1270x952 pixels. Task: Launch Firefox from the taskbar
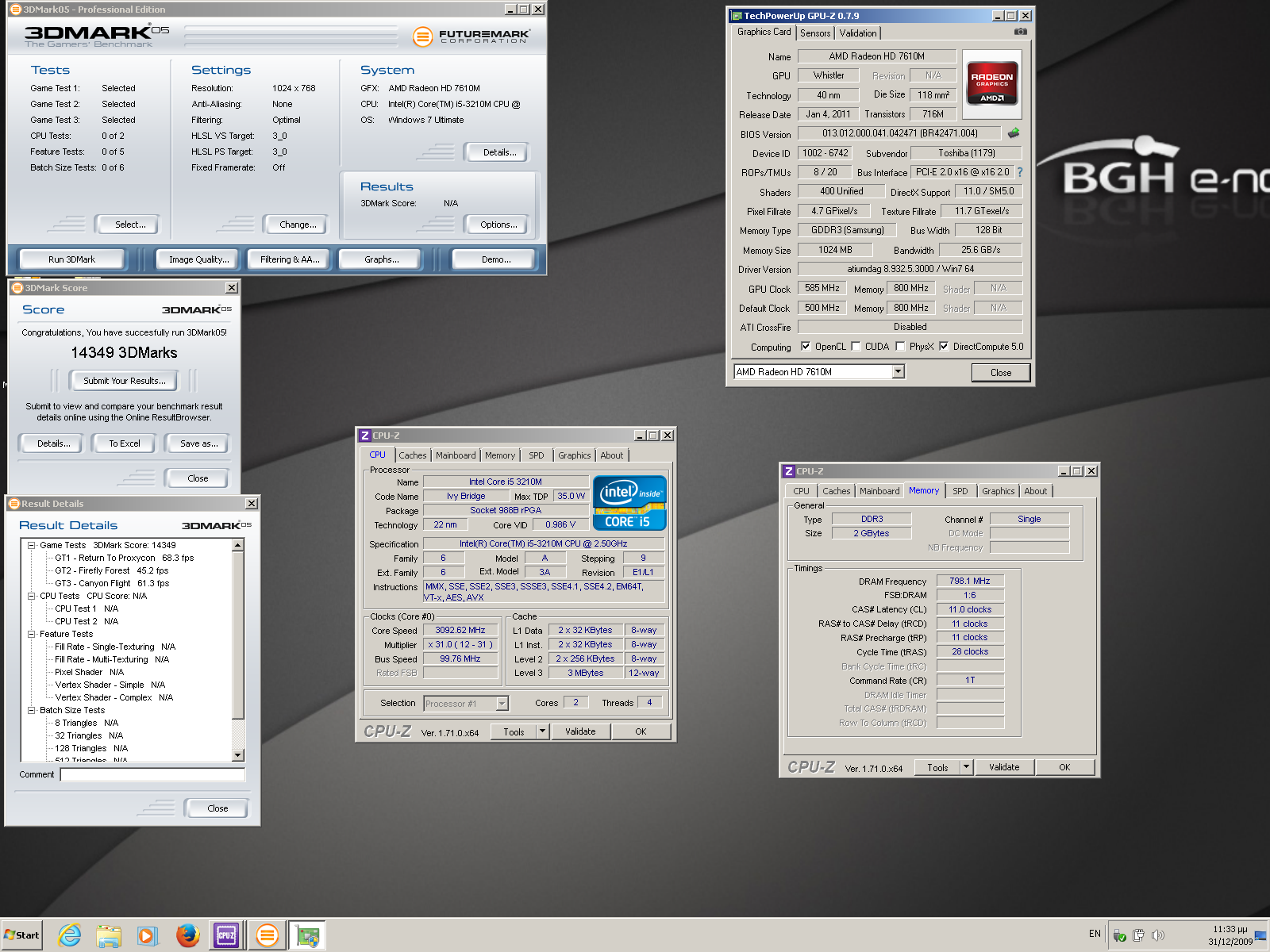click(x=187, y=935)
